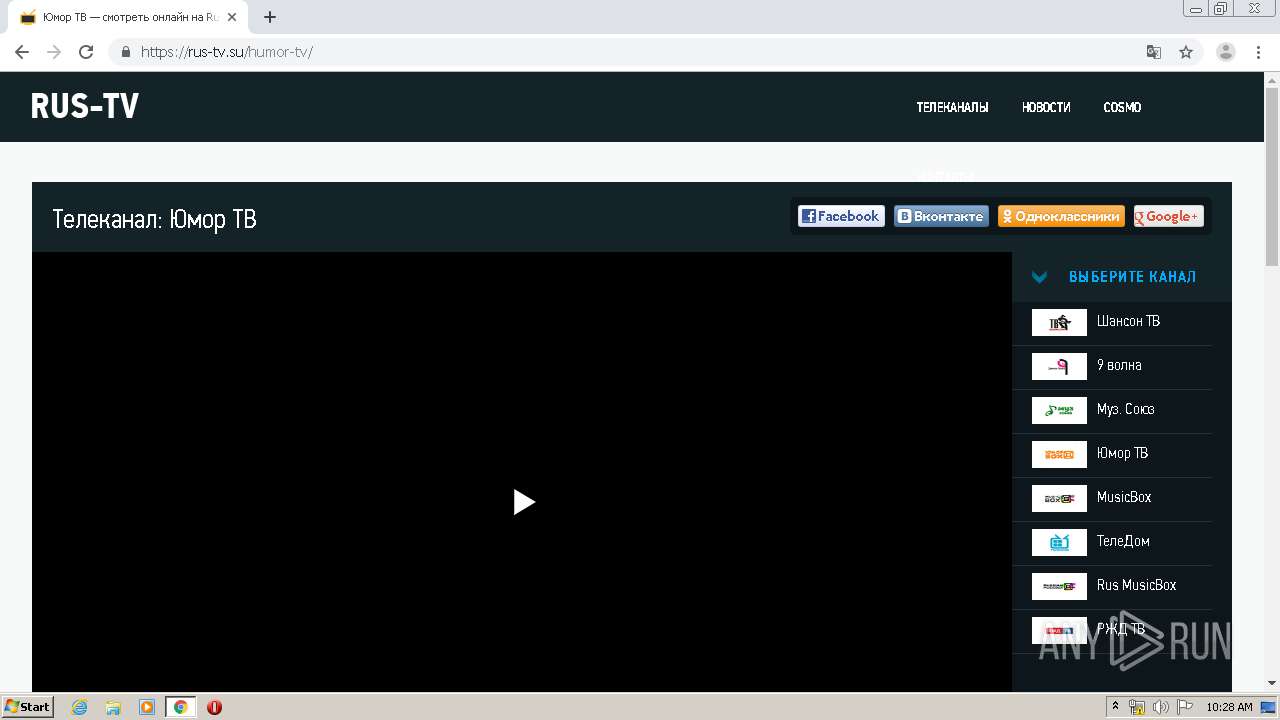Open the COSMO menu item
This screenshot has width=1280, height=720.
[1122, 107]
